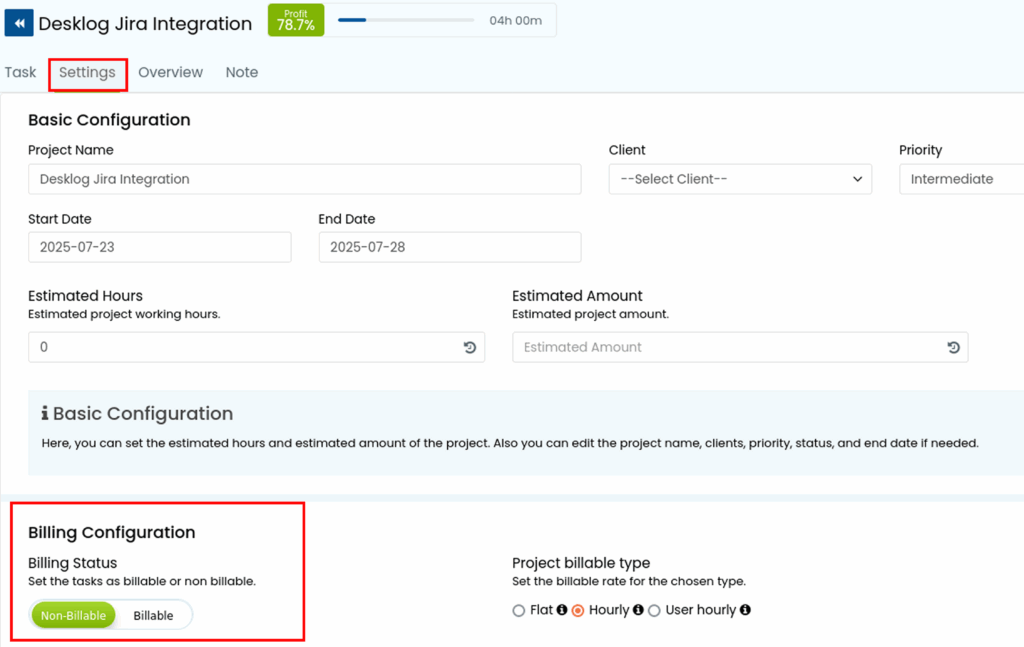Open the Start Date picker field
1024x647 pixels.
click(160, 247)
